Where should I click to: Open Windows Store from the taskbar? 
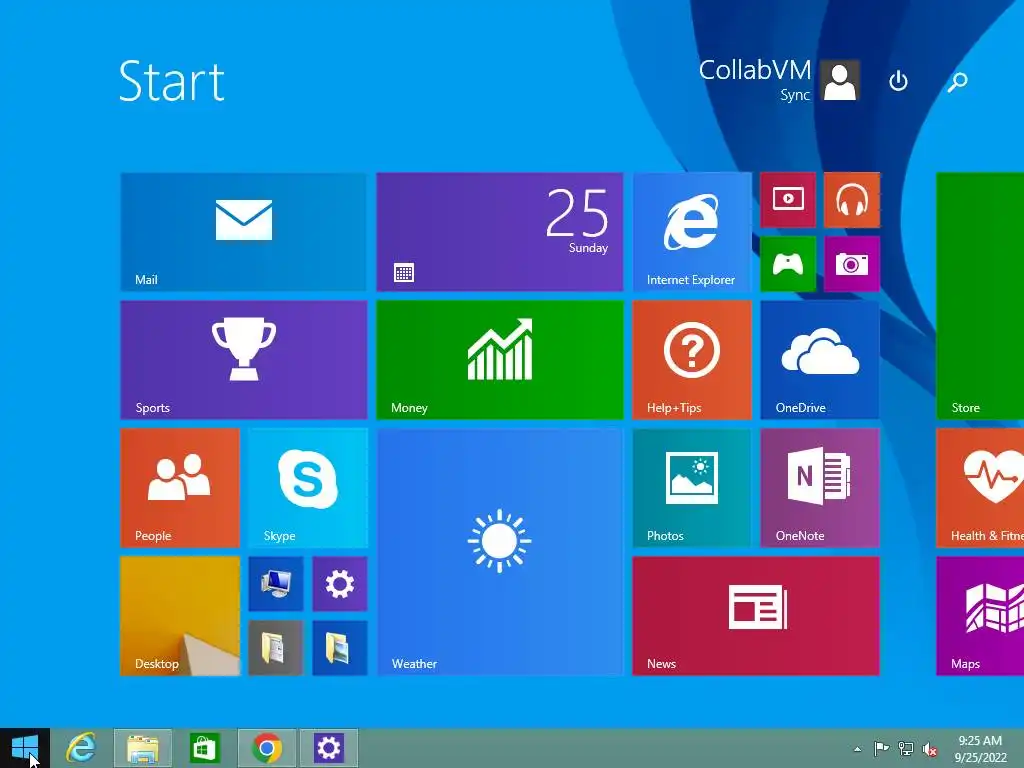click(204, 748)
